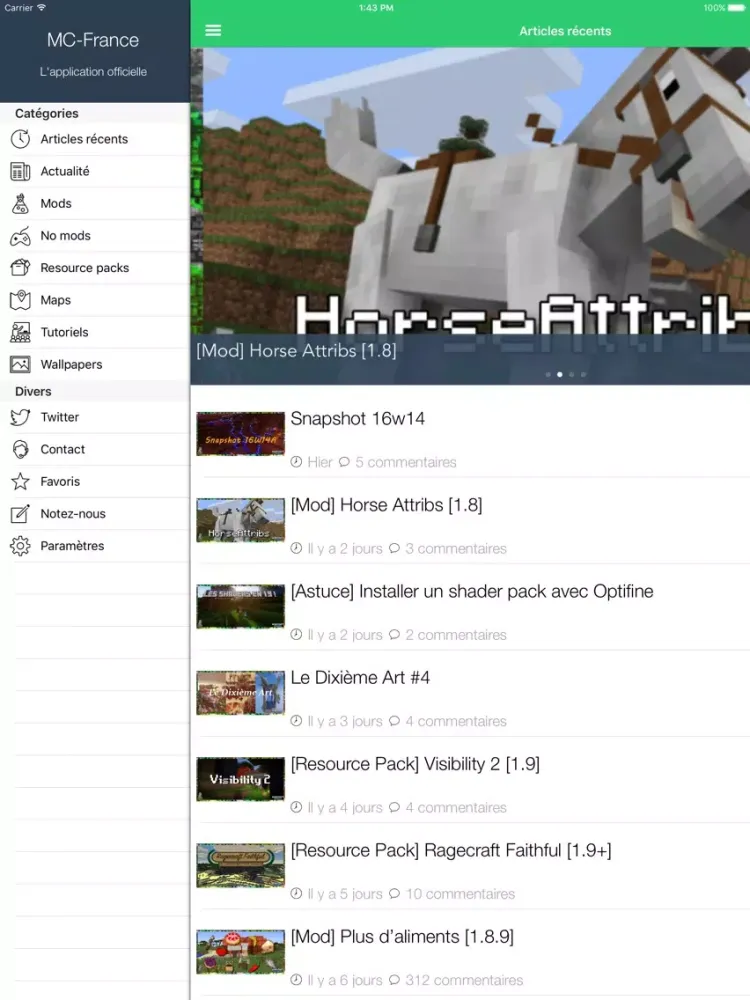Click the Articles récents header title

(x=565, y=31)
